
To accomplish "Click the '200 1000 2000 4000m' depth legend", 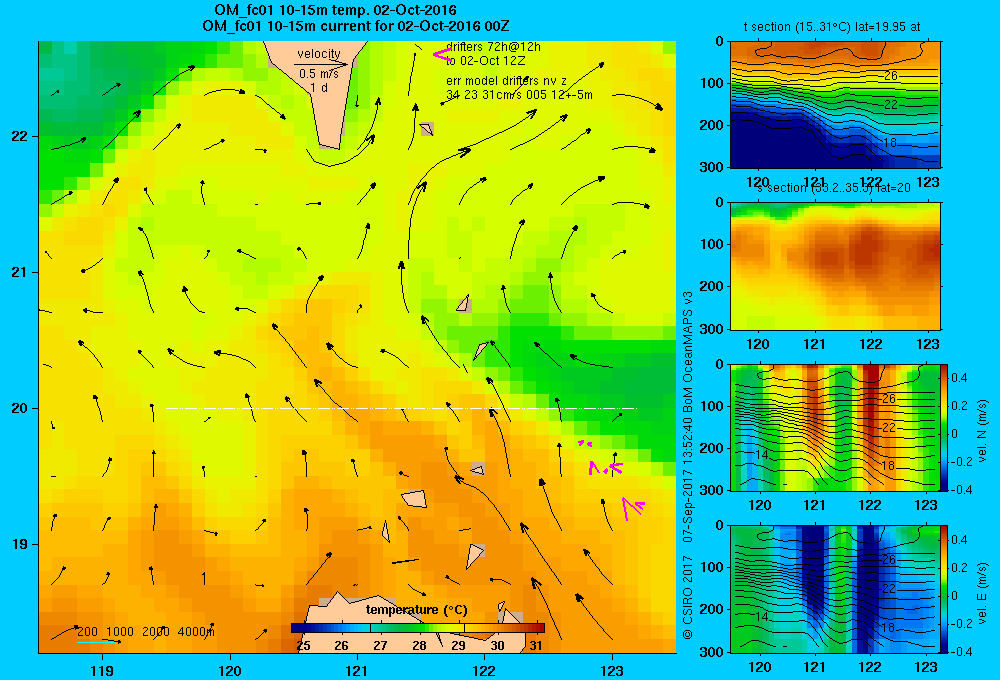I will coord(145,632).
